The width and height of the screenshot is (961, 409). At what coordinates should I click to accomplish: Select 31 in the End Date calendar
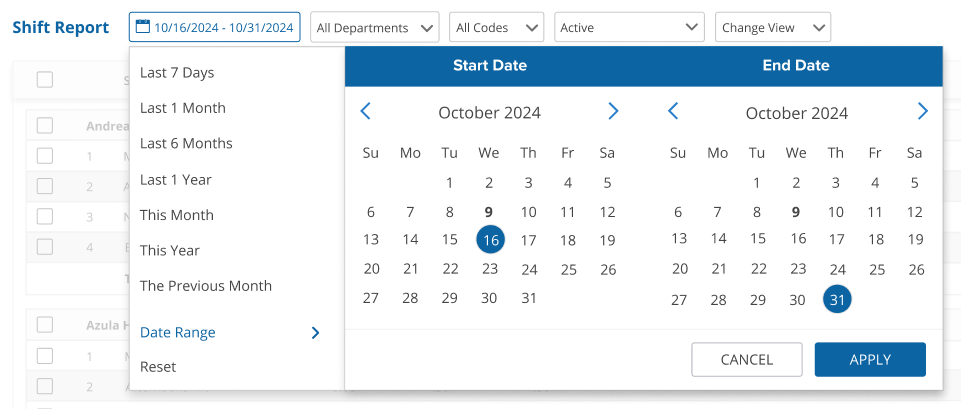pyautogui.click(x=837, y=299)
